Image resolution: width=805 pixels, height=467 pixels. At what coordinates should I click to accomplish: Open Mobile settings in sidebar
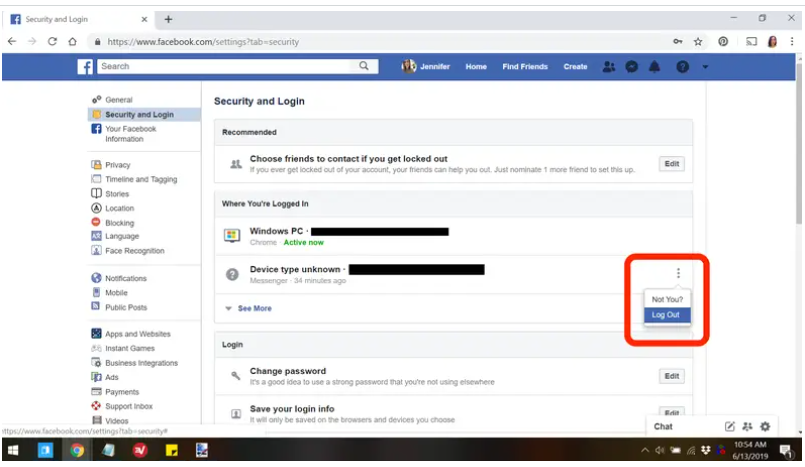[x=116, y=293]
